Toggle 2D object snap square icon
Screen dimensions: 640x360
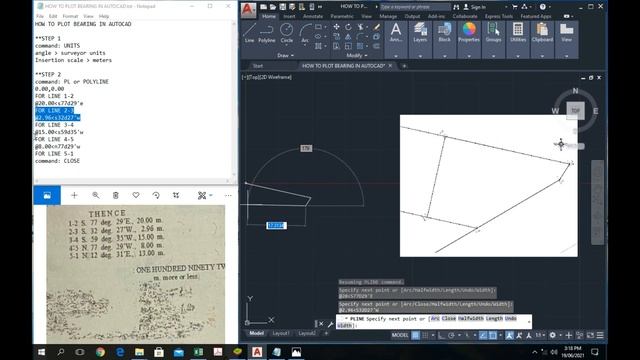click(x=493, y=335)
